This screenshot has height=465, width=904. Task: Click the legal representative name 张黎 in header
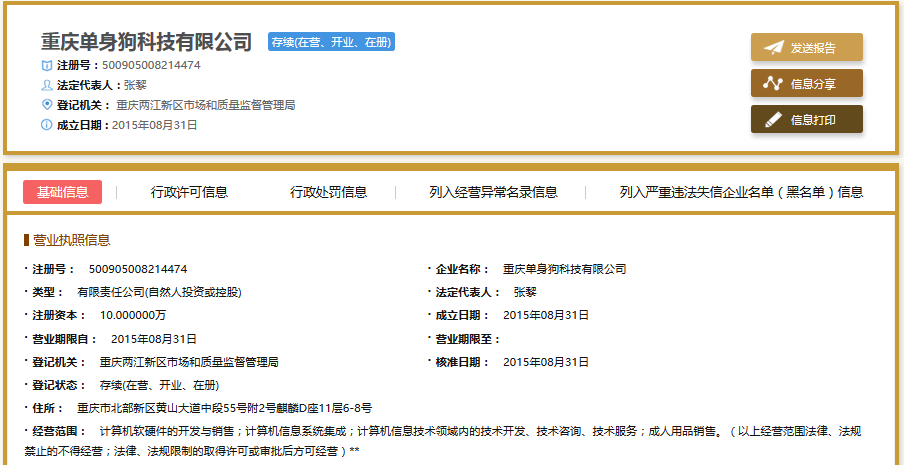pyautogui.click(x=135, y=85)
